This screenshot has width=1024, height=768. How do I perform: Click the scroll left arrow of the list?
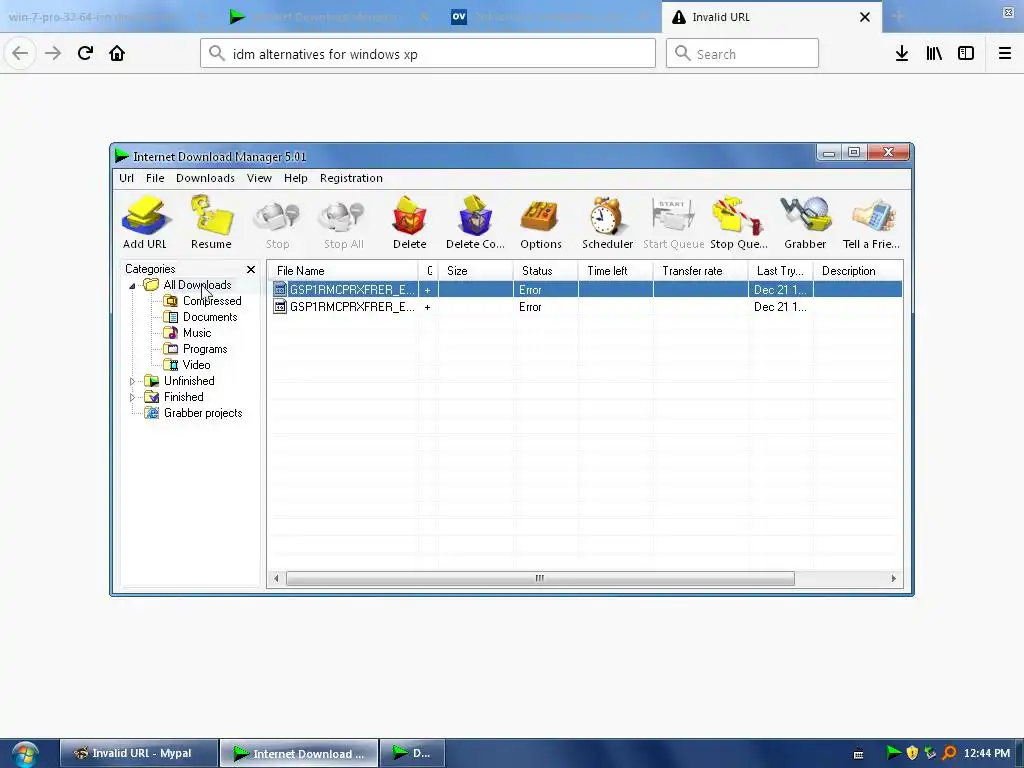pos(276,578)
